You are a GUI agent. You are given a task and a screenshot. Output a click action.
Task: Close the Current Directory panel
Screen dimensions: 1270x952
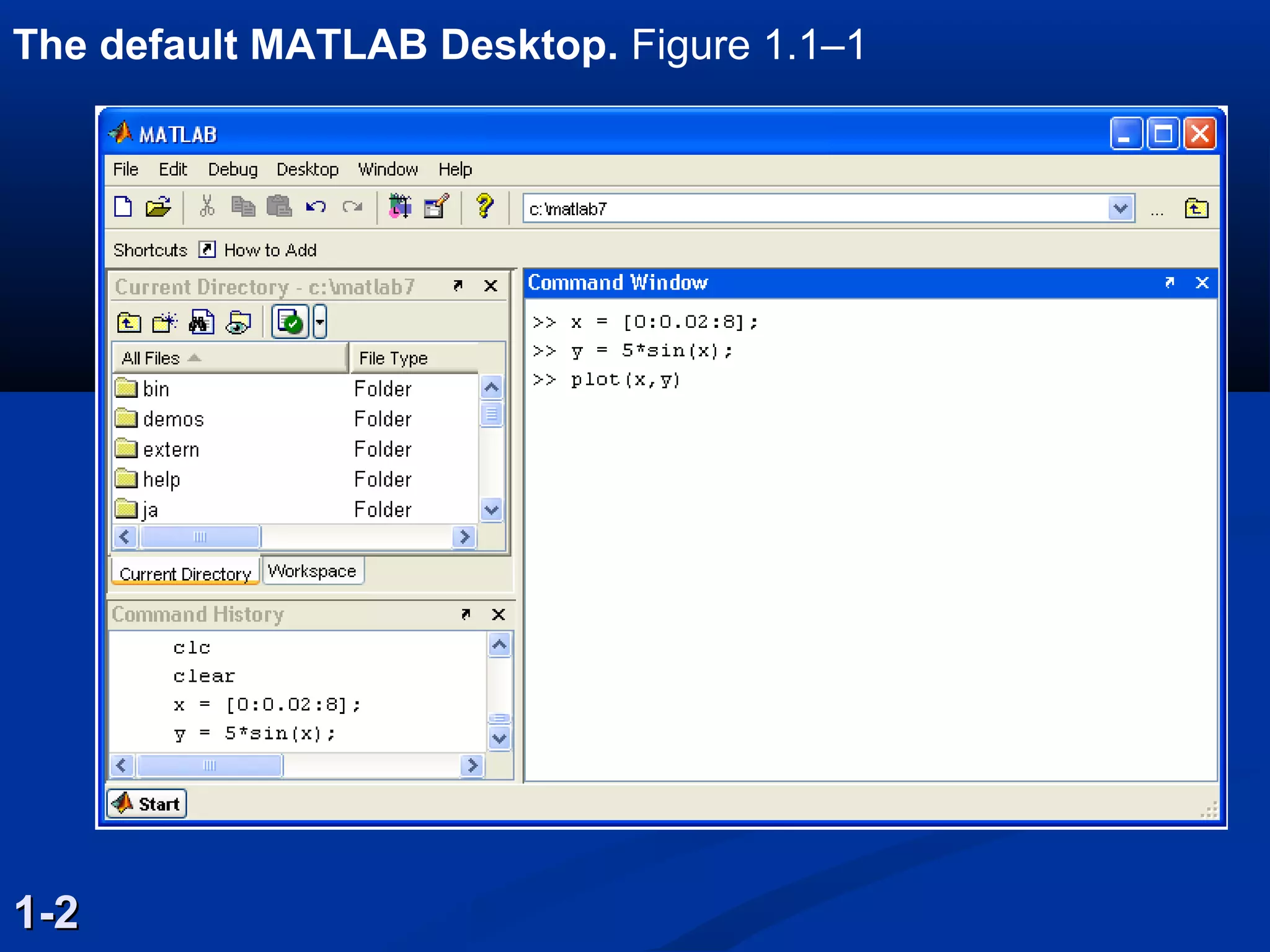[491, 285]
